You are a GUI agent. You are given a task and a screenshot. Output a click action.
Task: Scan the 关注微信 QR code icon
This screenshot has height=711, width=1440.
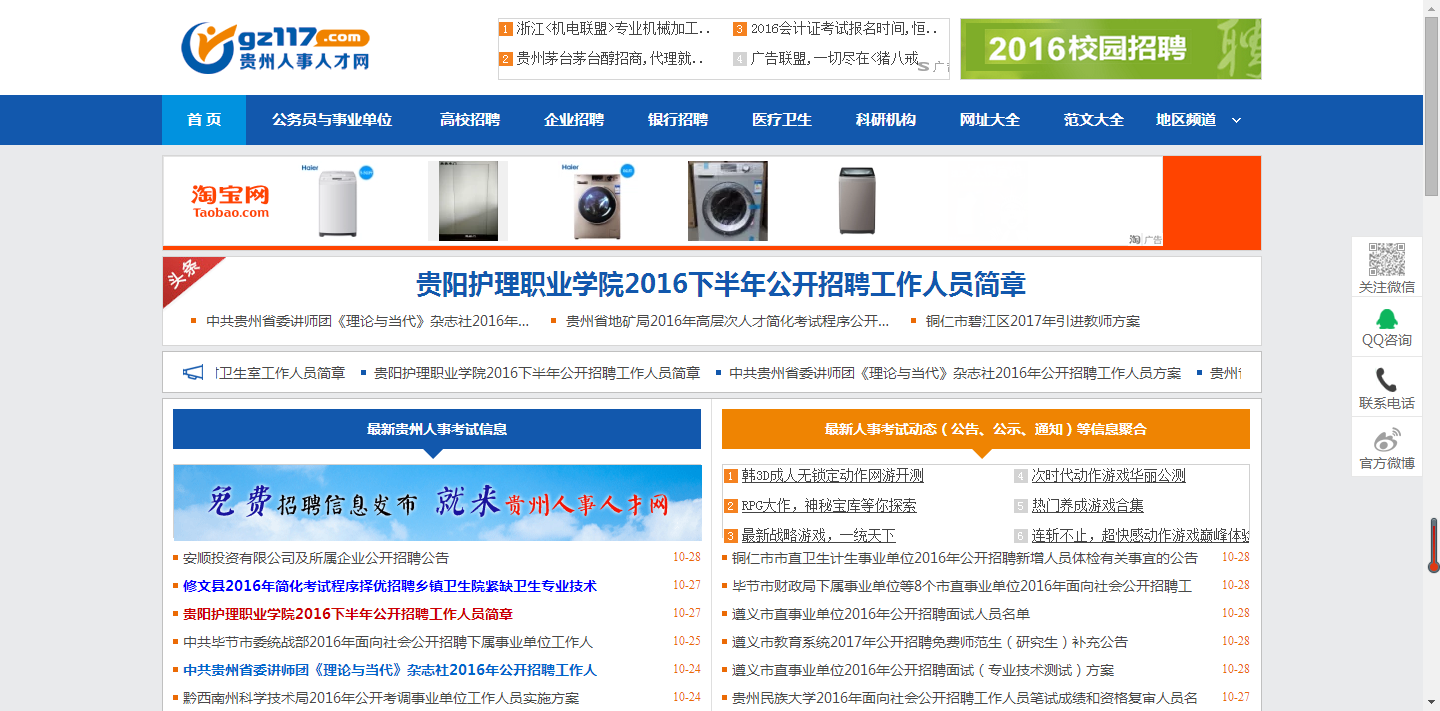click(x=1386, y=257)
